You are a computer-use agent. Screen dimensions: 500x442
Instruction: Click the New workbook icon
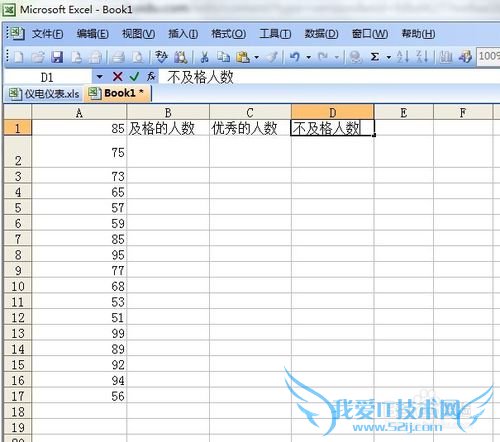point(18,57)
